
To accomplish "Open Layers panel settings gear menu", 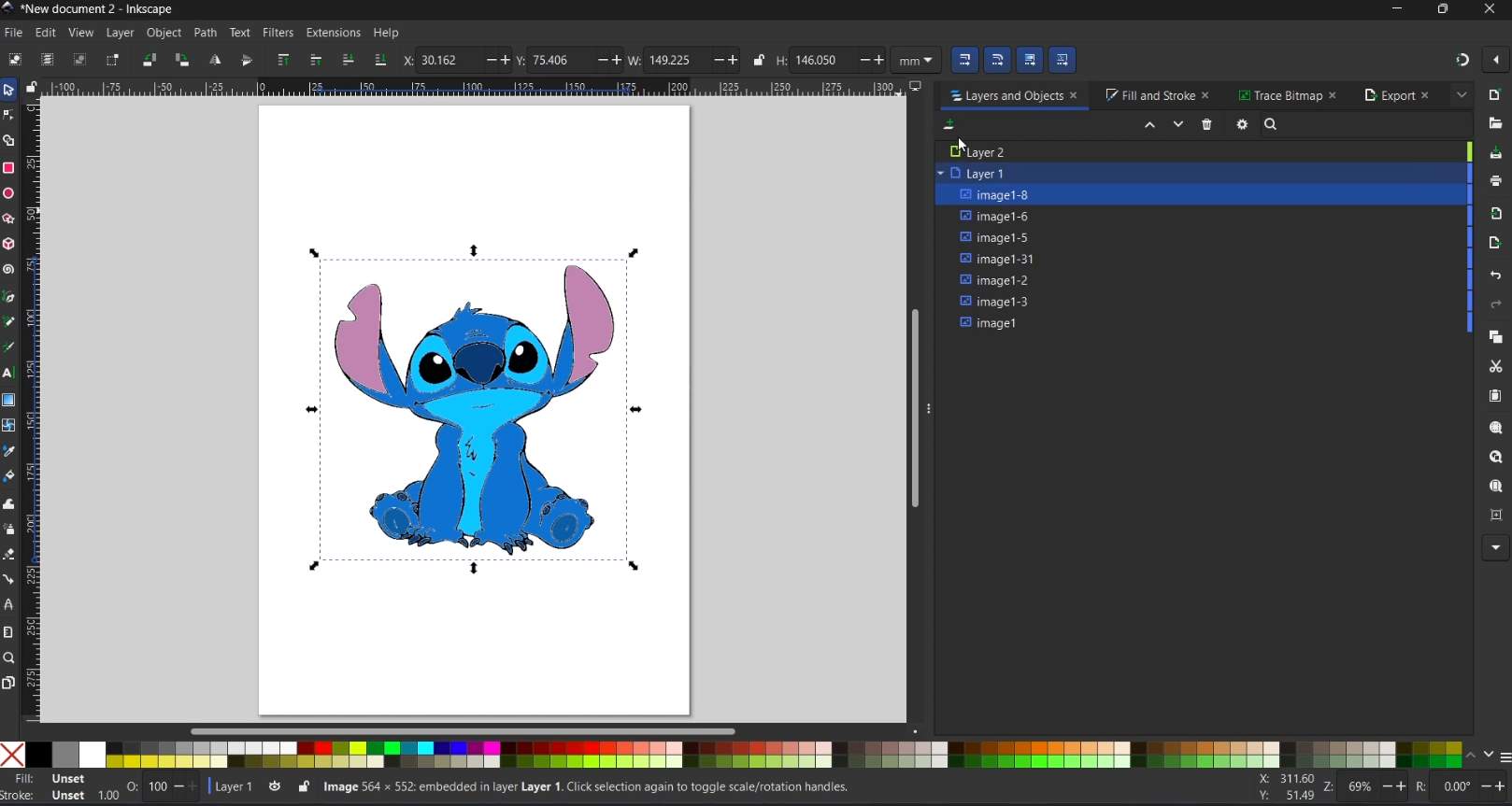I will click(x=1242, y=125).
